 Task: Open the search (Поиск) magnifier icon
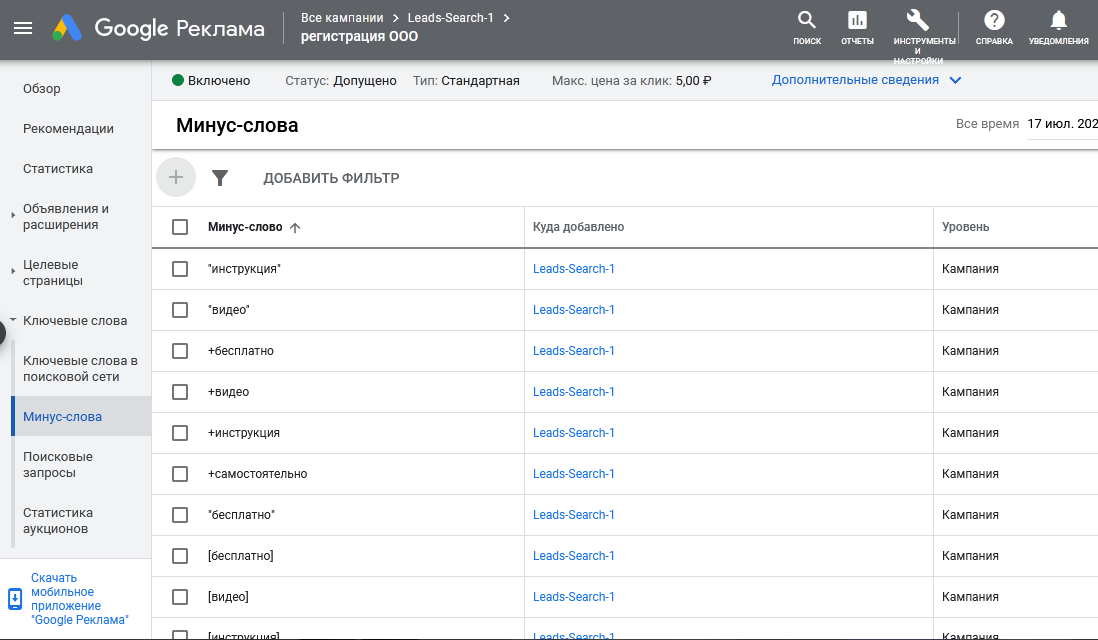807,20
